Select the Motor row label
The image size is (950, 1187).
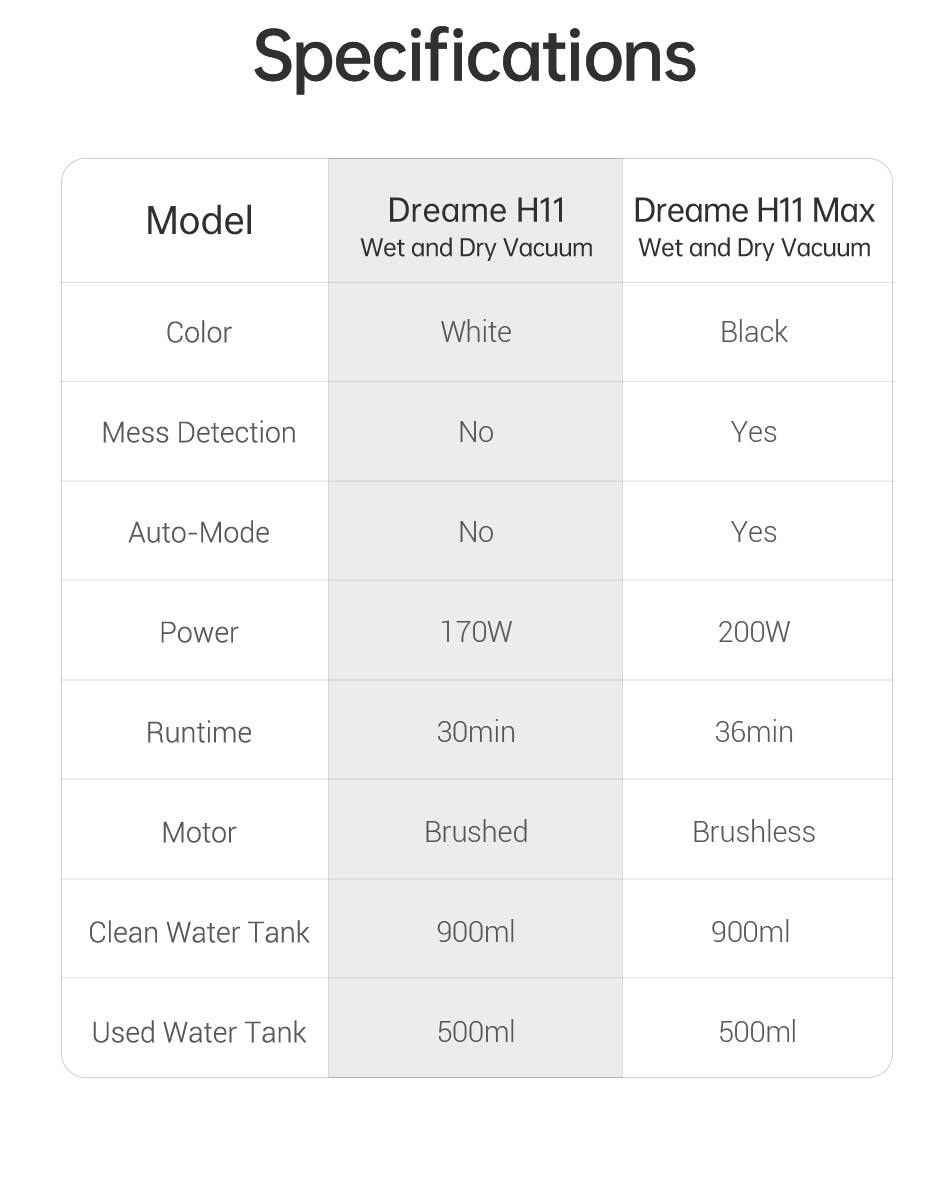tap(199, 832)
